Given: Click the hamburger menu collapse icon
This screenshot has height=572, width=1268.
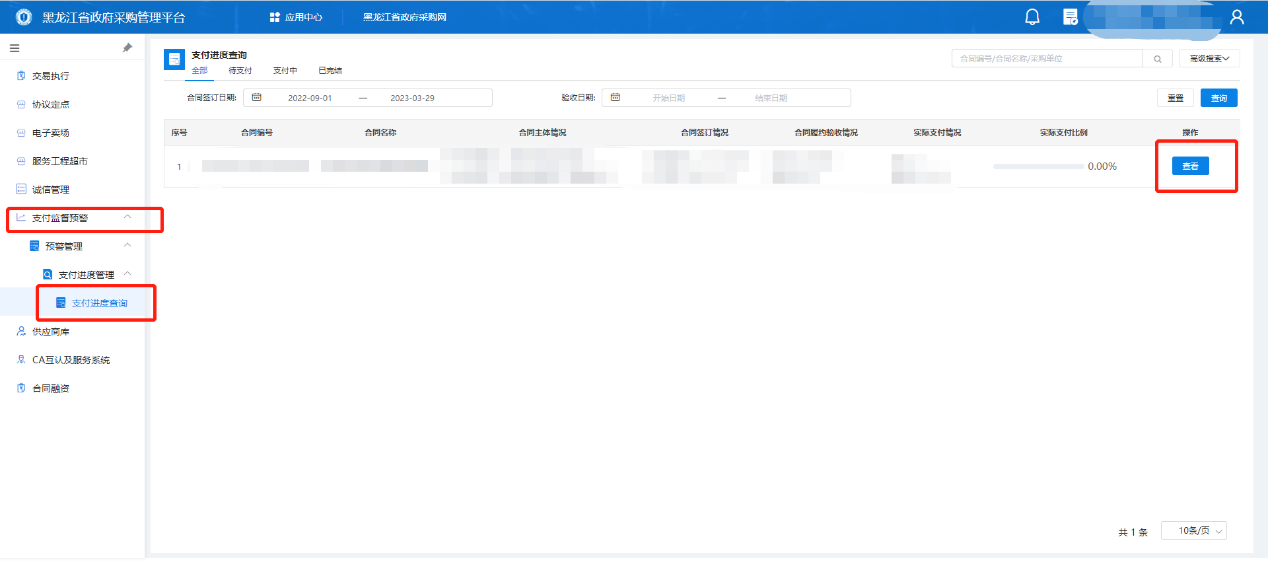Looking at the screenshot, I should (x=14, y=48).
